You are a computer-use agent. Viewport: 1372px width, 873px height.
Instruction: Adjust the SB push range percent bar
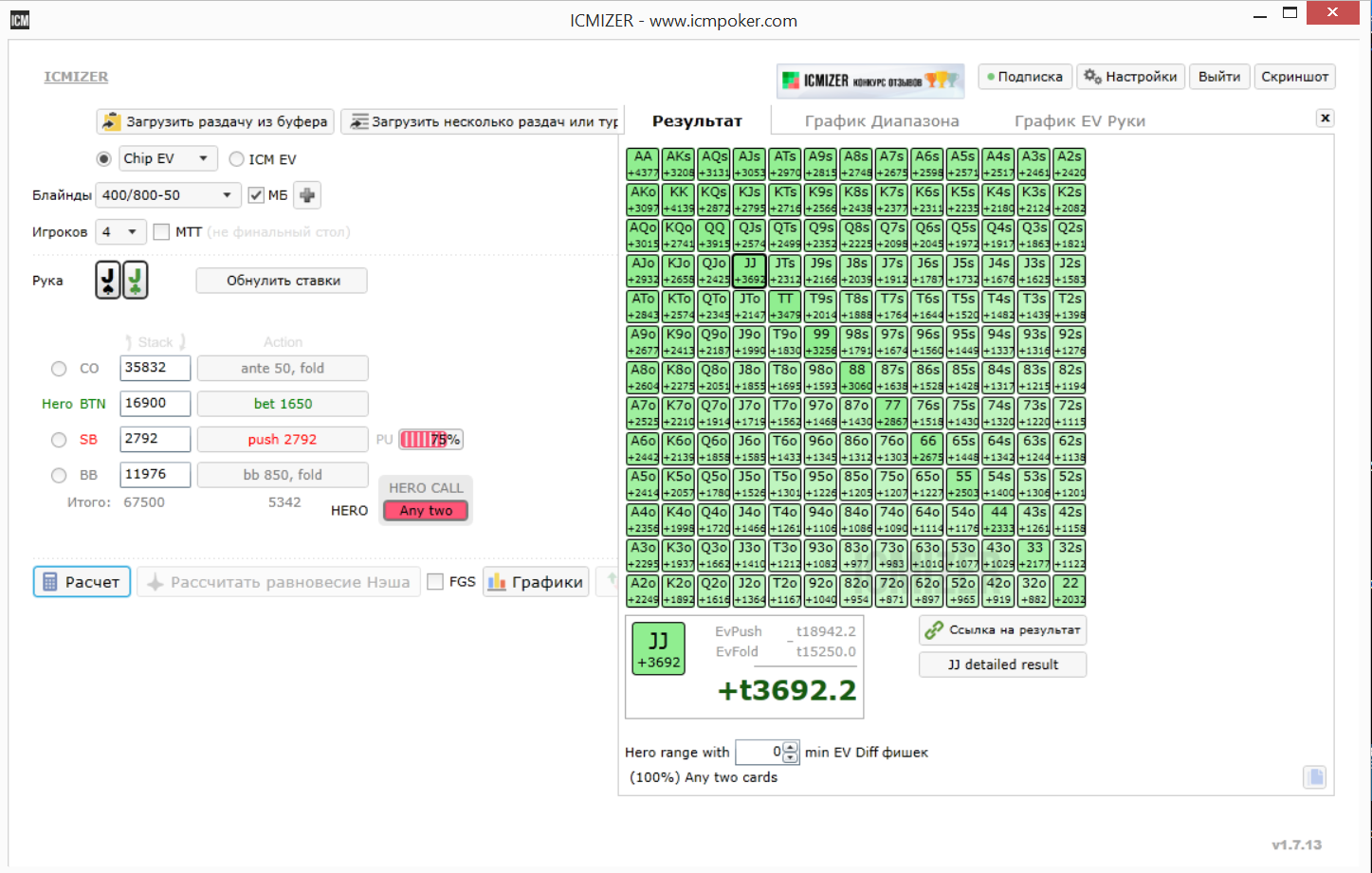point(430,440)
